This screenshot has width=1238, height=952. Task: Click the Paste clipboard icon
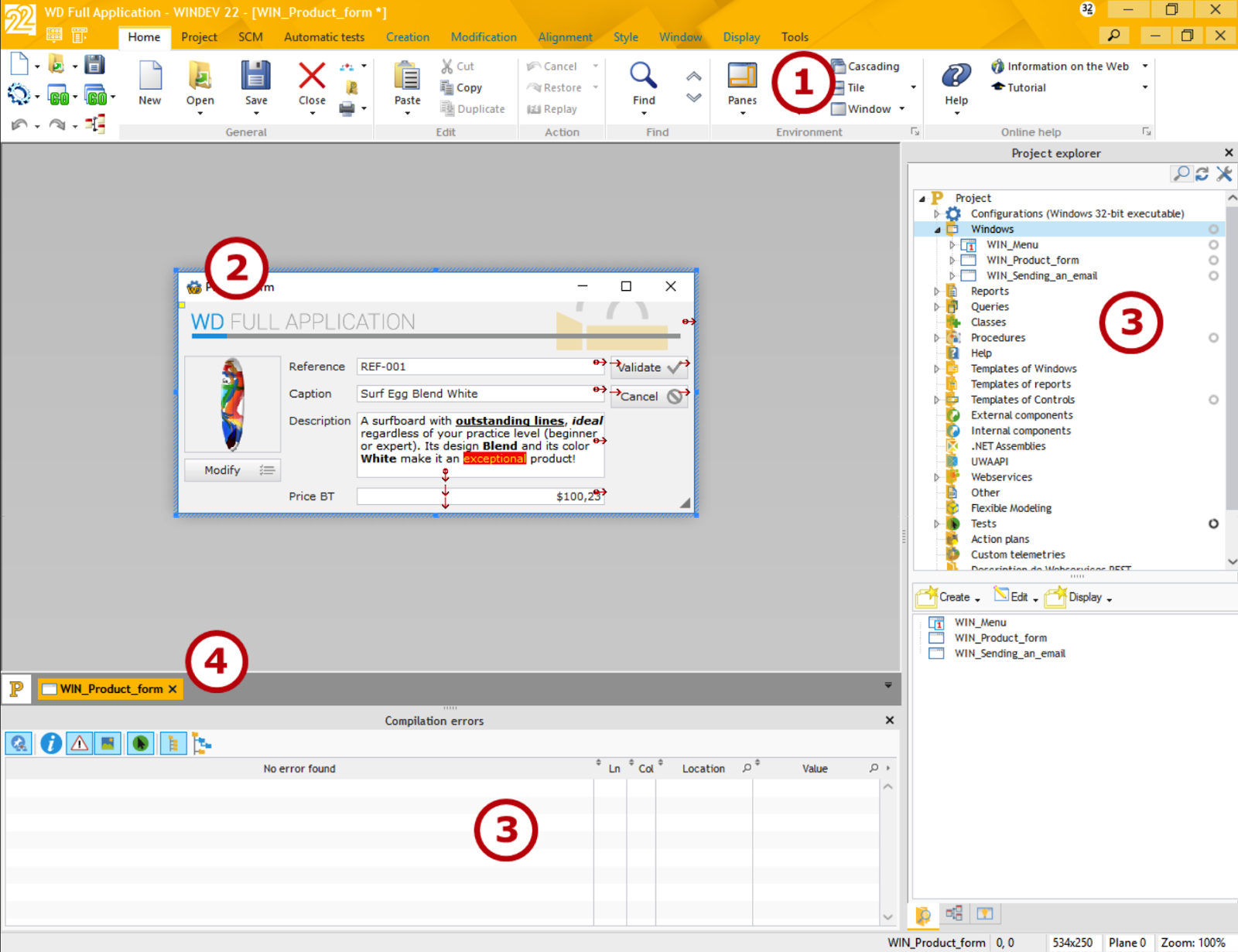click(x=407, y=77)
